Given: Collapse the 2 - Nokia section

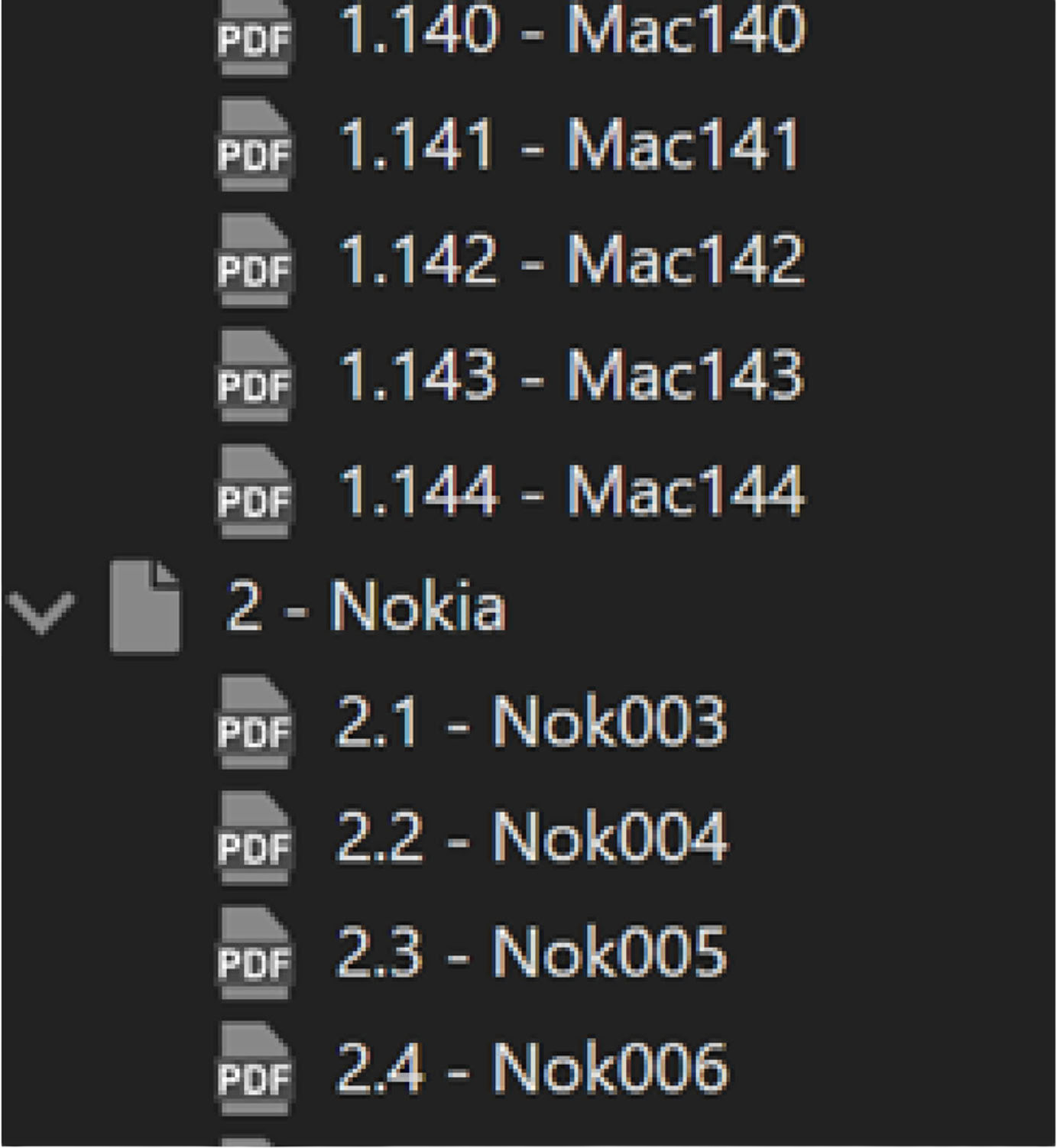Looking at the screenshot, I should pyautogui.click(x=41, y=610).
